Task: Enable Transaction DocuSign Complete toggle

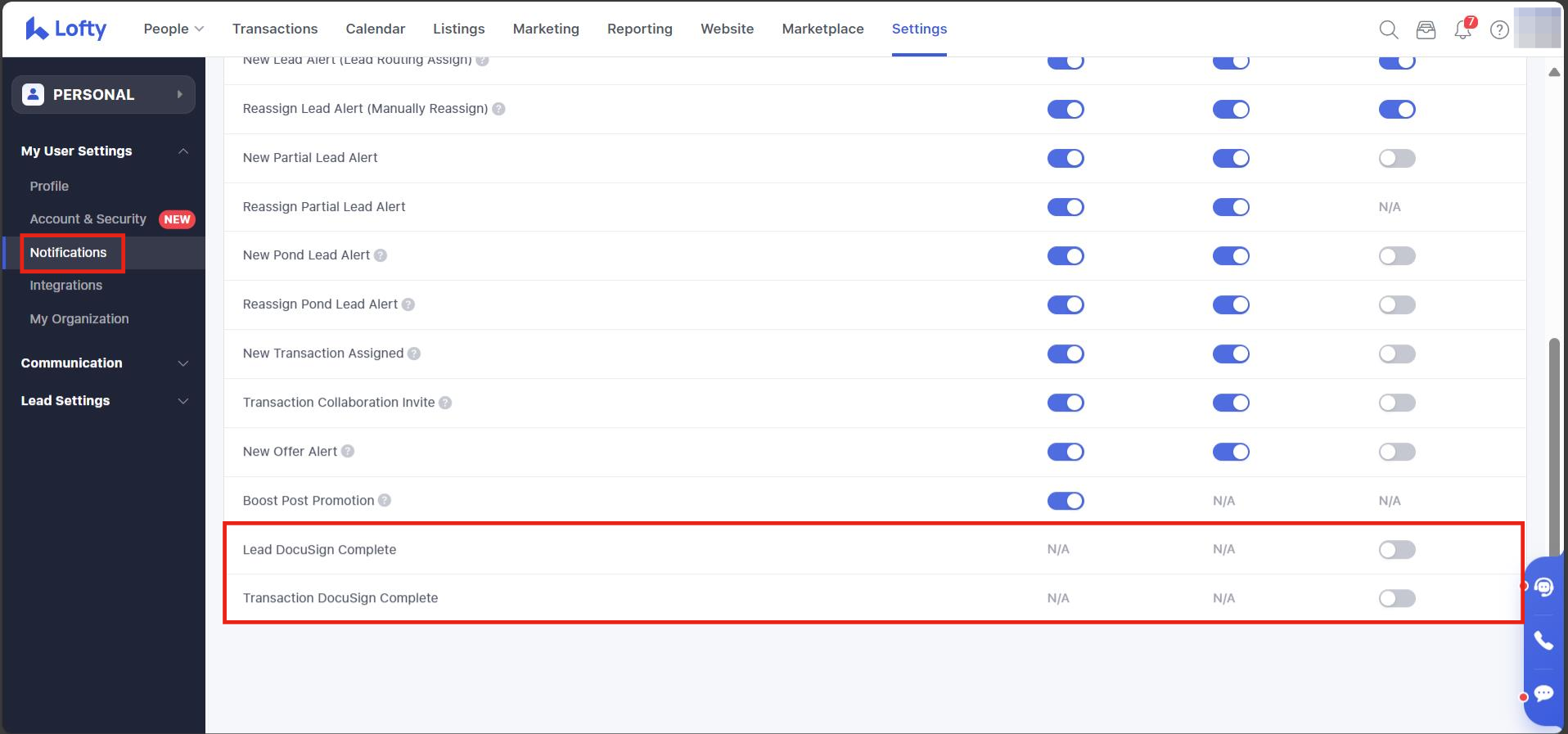Action: pyautogui.click(x=1396, y=599)
